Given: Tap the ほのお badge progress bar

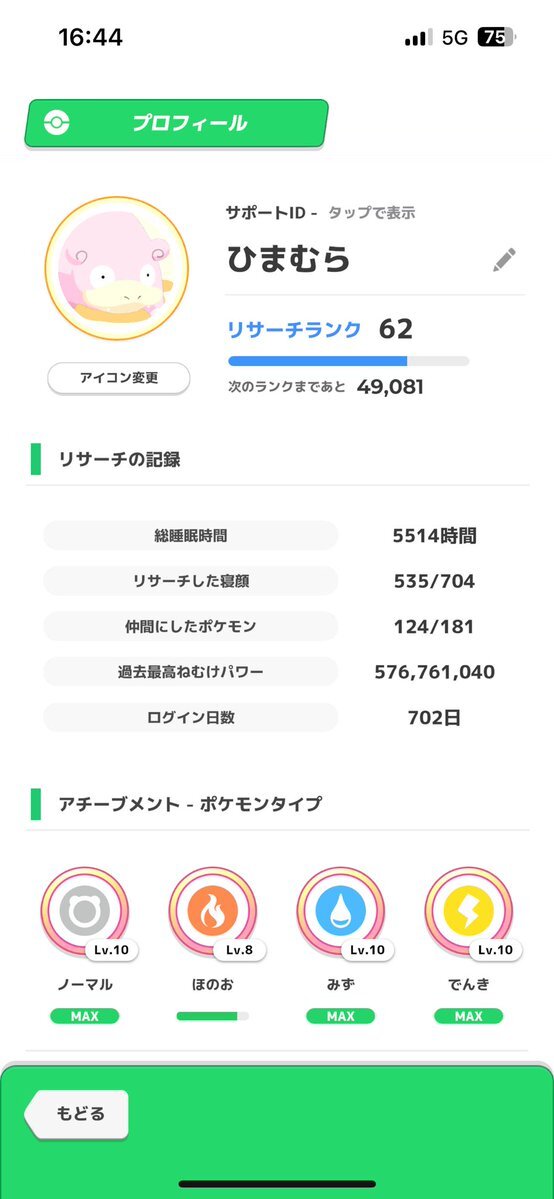Looking at the screenshot, I should click(213, 1016).
